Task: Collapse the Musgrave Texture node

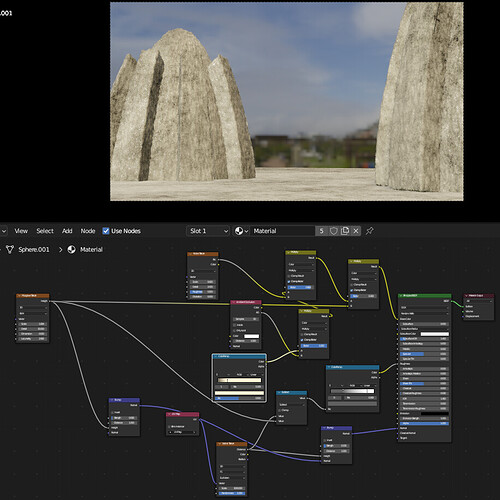Action: click(x=19, y=296)
